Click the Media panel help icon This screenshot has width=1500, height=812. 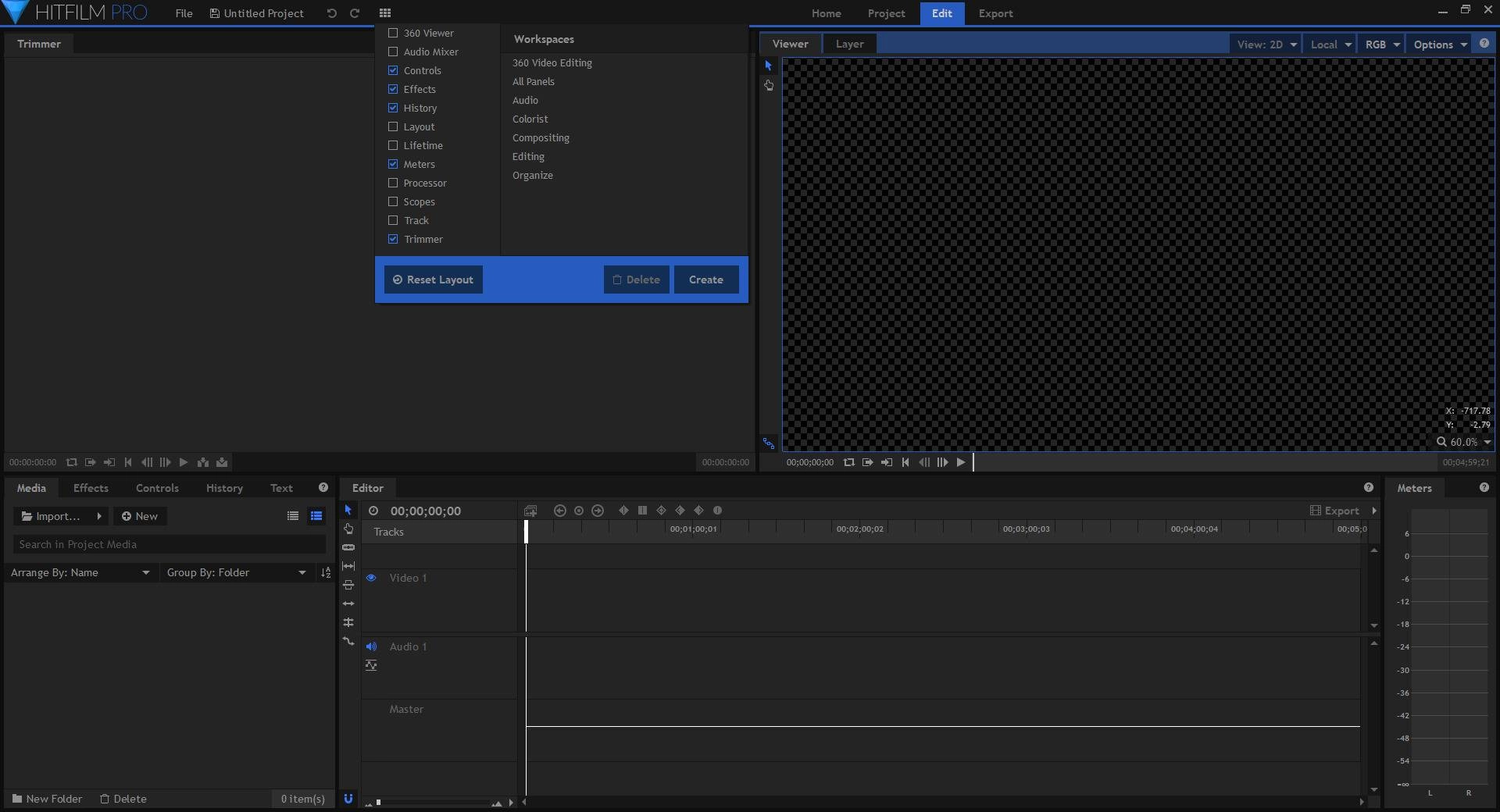[x=323, y=487]
